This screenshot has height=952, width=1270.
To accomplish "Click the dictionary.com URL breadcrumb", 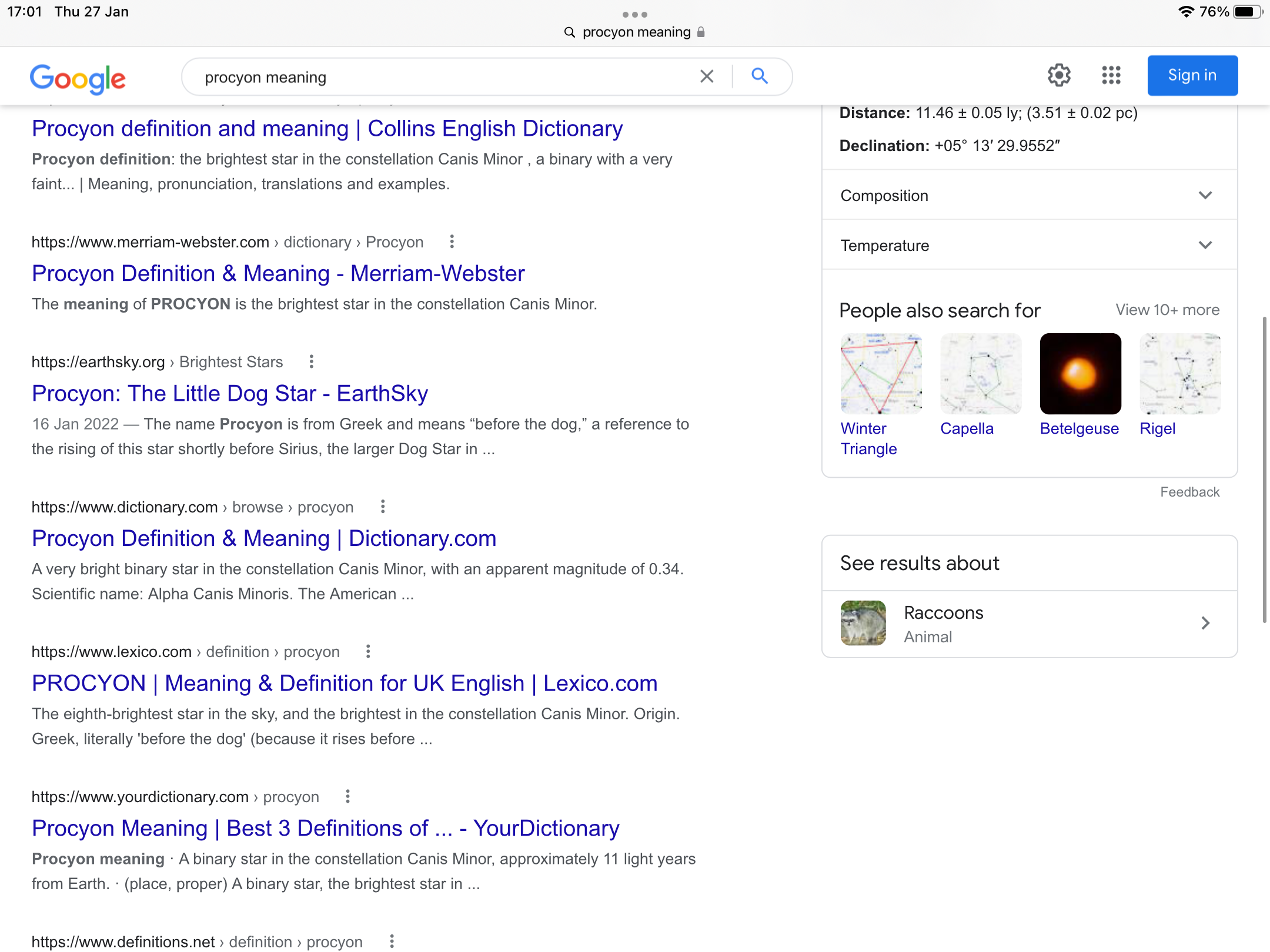I will click(x=192, y=507).
